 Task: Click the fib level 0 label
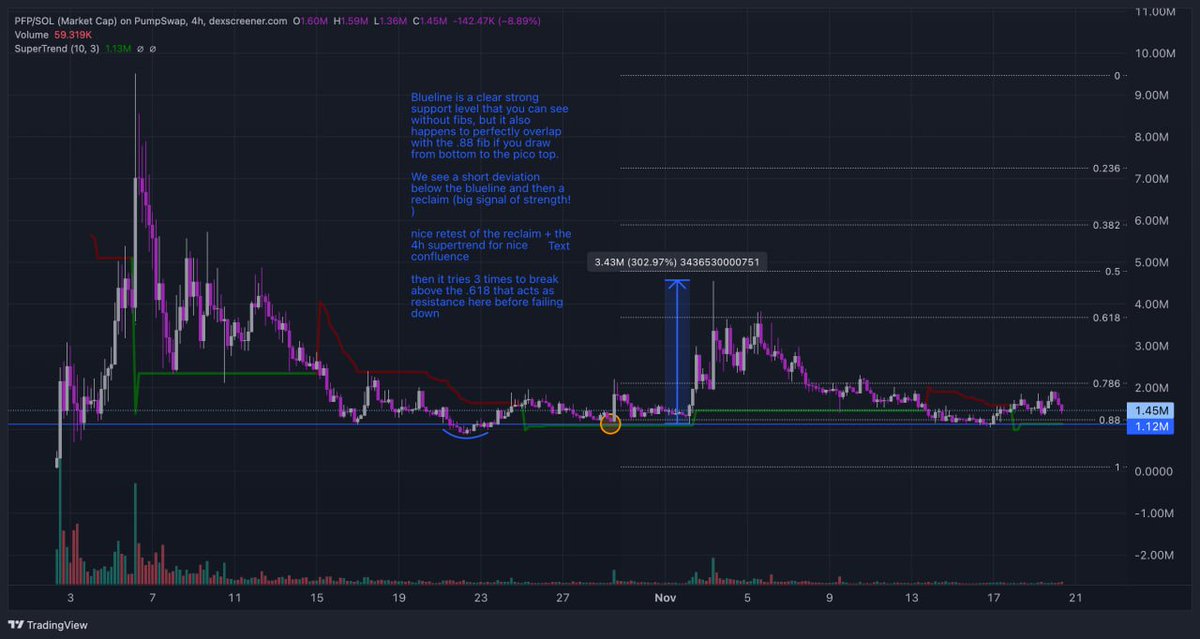1117,76
